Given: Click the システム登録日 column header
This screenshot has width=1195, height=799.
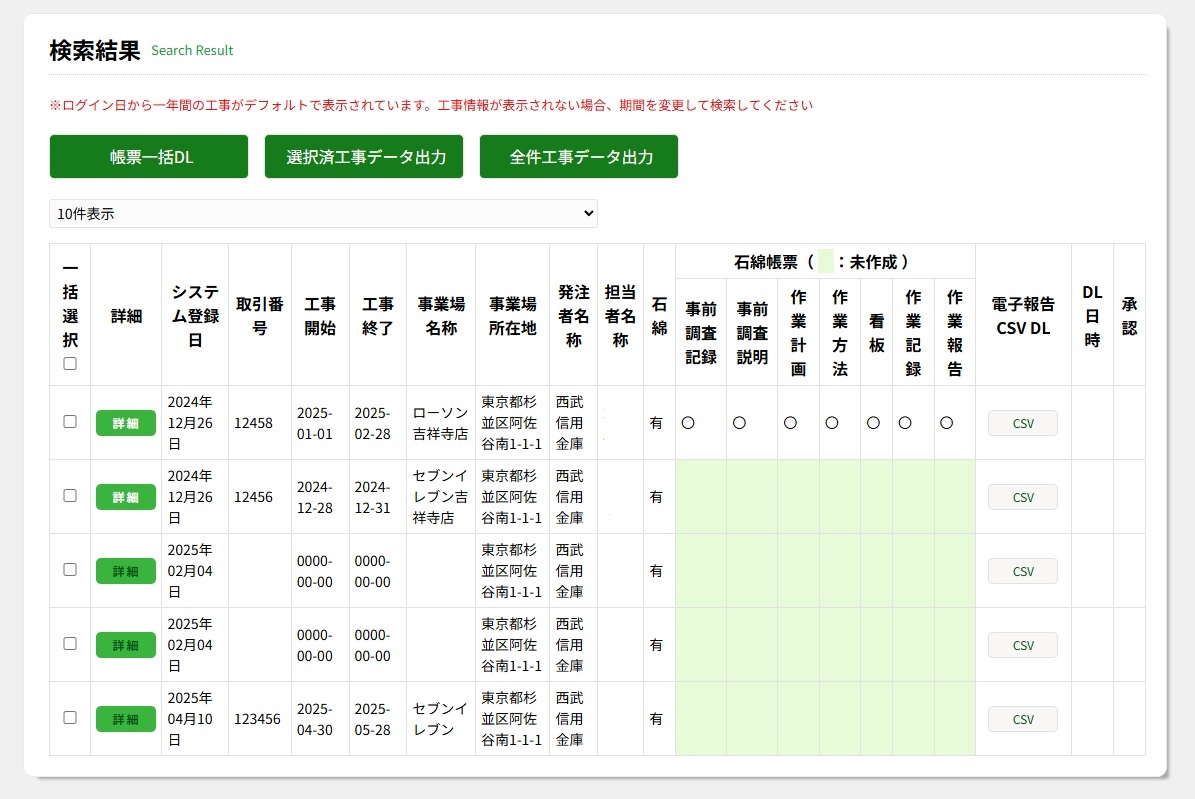Looking at the screenshot, I should click(x=195, y=316).
